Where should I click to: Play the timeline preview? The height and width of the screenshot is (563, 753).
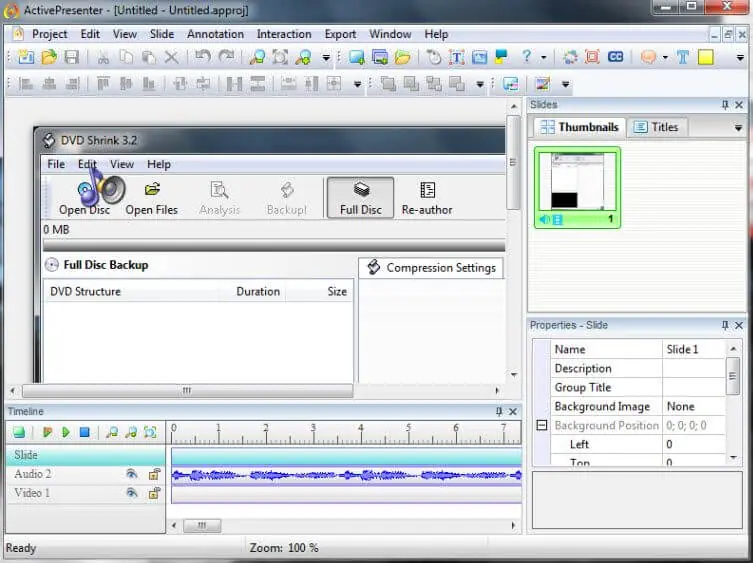pos(66,432)
